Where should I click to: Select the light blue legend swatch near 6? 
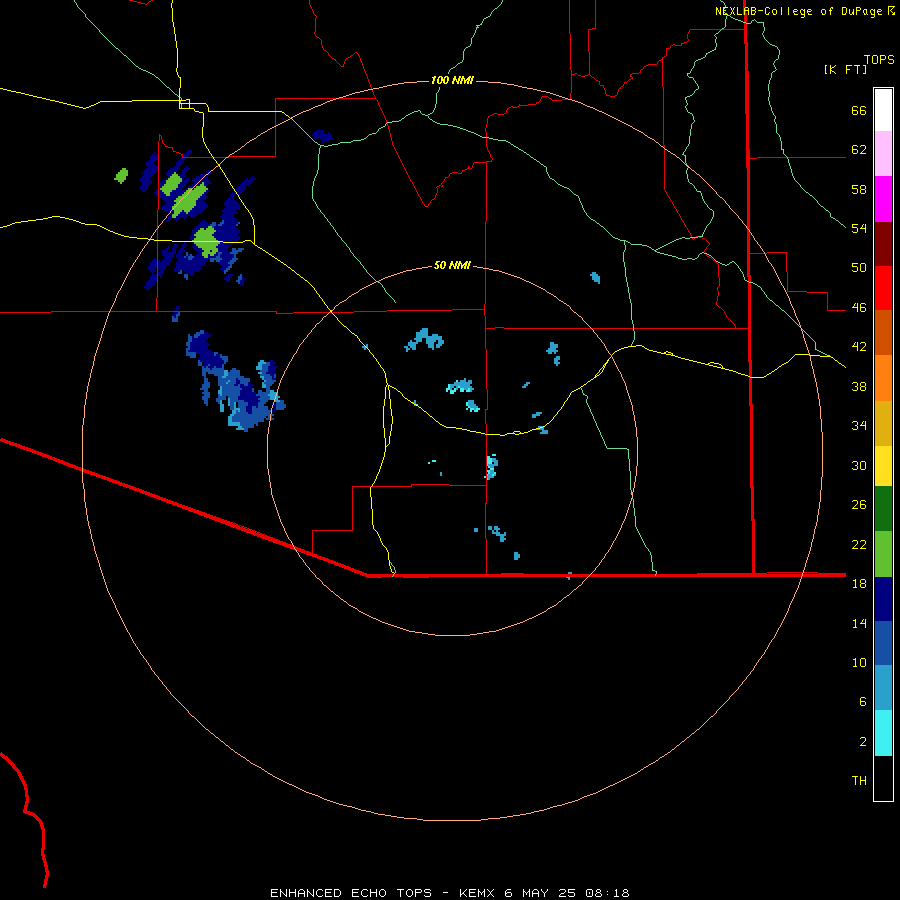click(x=883, y=688)
